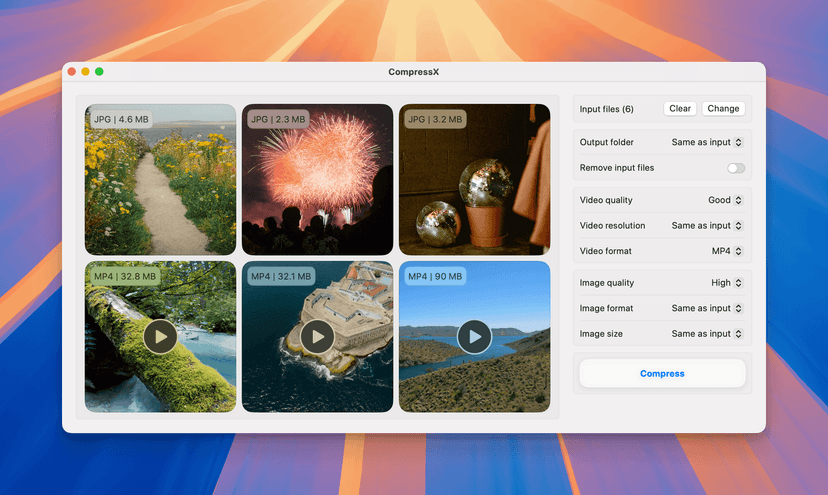
Task: Select the disco balls JPG thumbnail
Action: pos(474,179)
